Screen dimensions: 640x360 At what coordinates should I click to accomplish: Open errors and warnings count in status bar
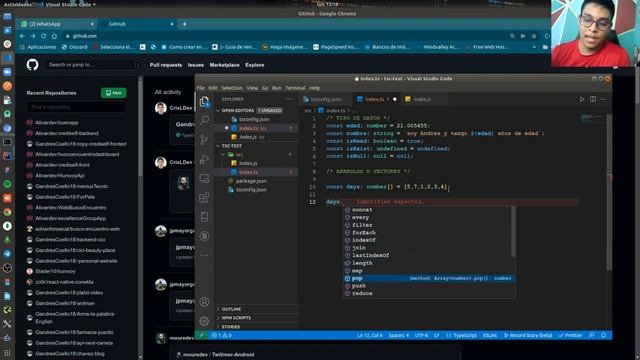pos(222,335)
